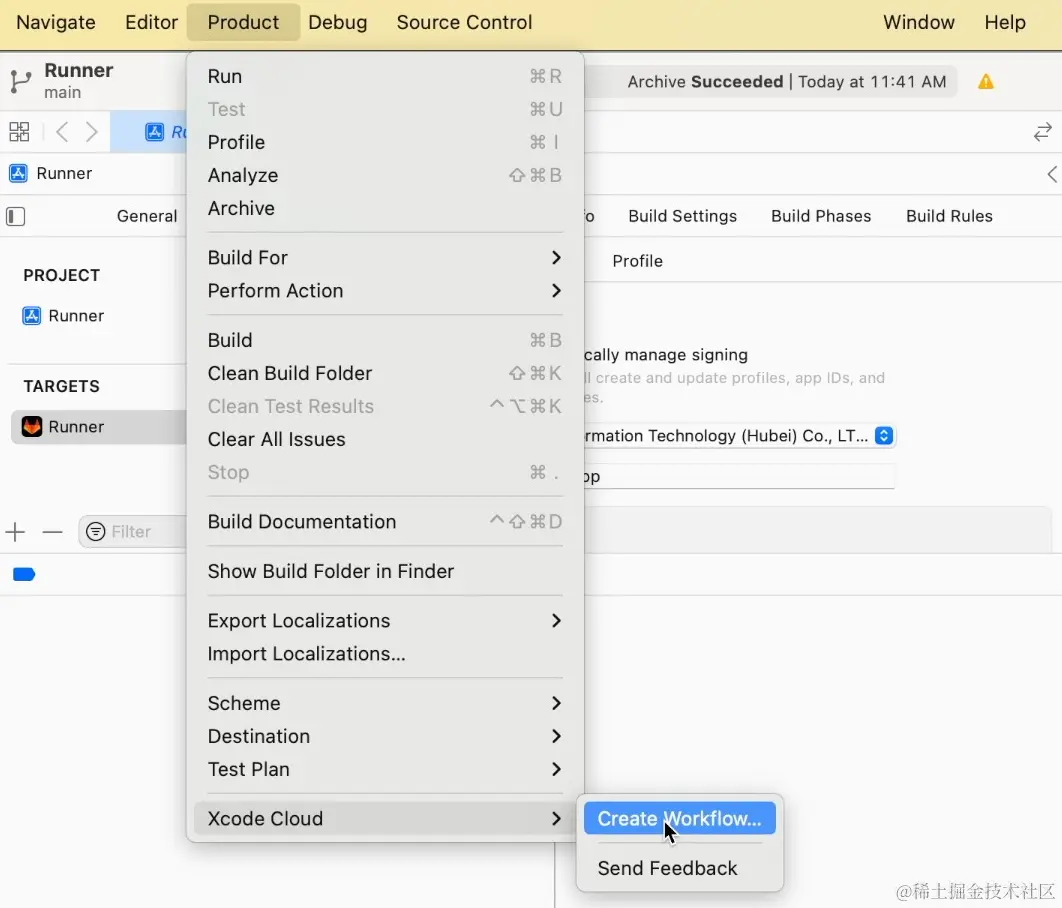Expand the Scheme submenu

(x=385, y=704)
